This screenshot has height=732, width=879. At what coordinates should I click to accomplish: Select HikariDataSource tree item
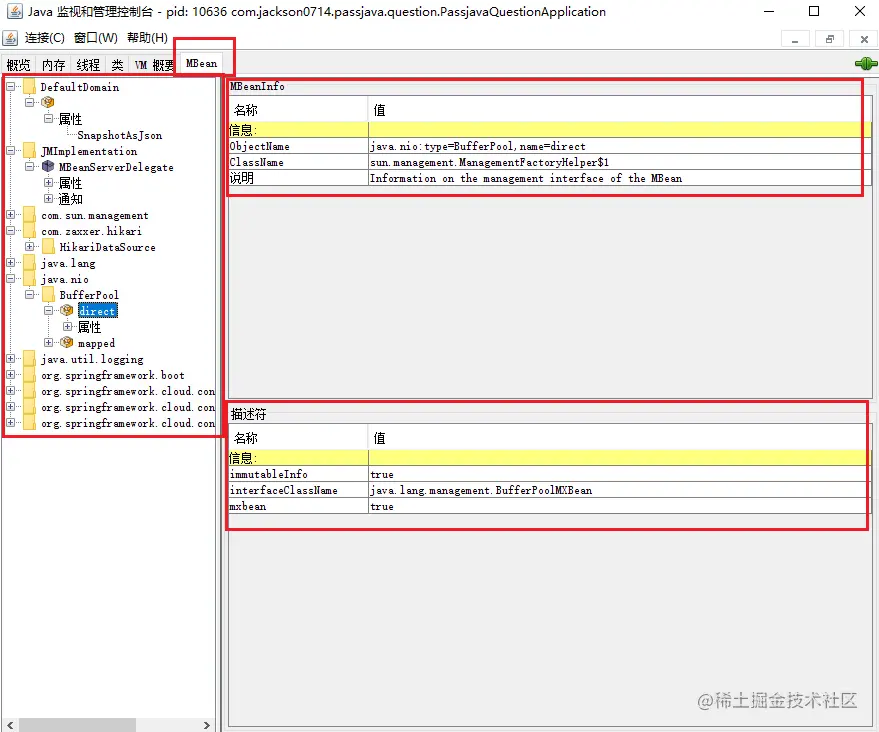coord(108,247)
